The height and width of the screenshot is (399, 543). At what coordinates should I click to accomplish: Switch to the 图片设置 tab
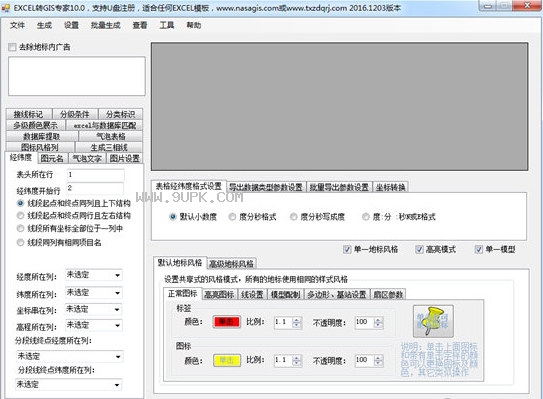coord(124,158)
